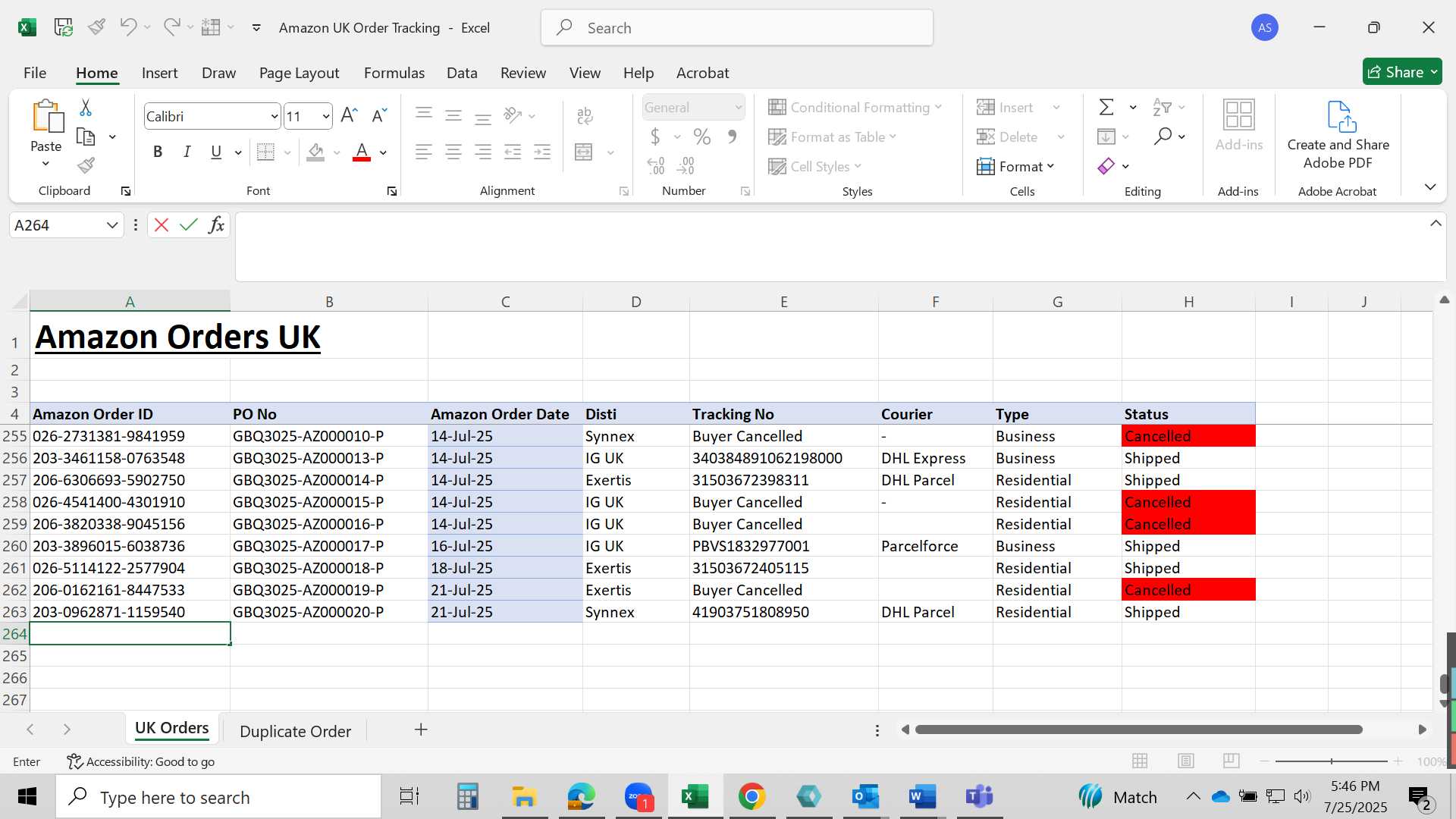The image size is (1456, 819).
Task: Click the Orientation text angle icon
Action: pos(513,115)
